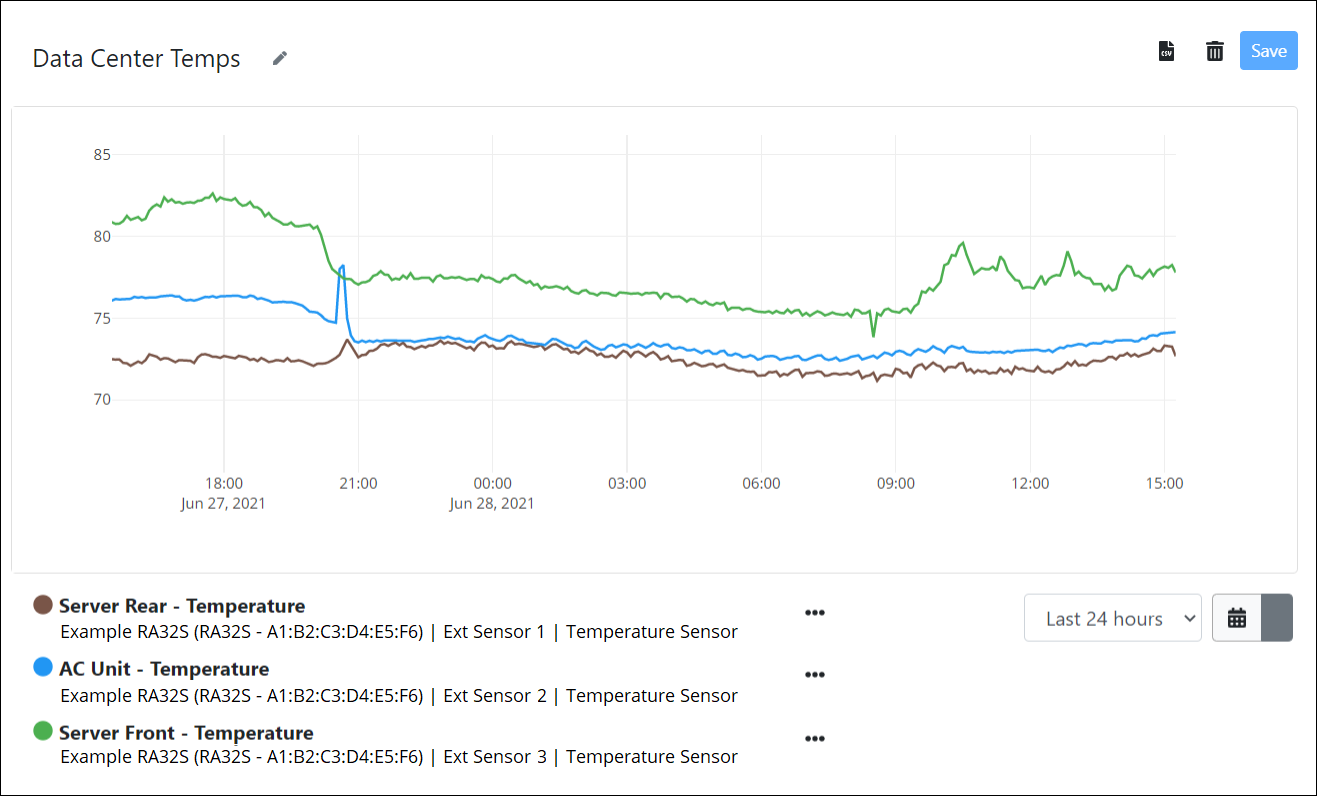Open the Last 24 hours time range dropdown
The height and width of the screenshot is (796, 1317).
pyautogui.click(x=1112, y=618)
